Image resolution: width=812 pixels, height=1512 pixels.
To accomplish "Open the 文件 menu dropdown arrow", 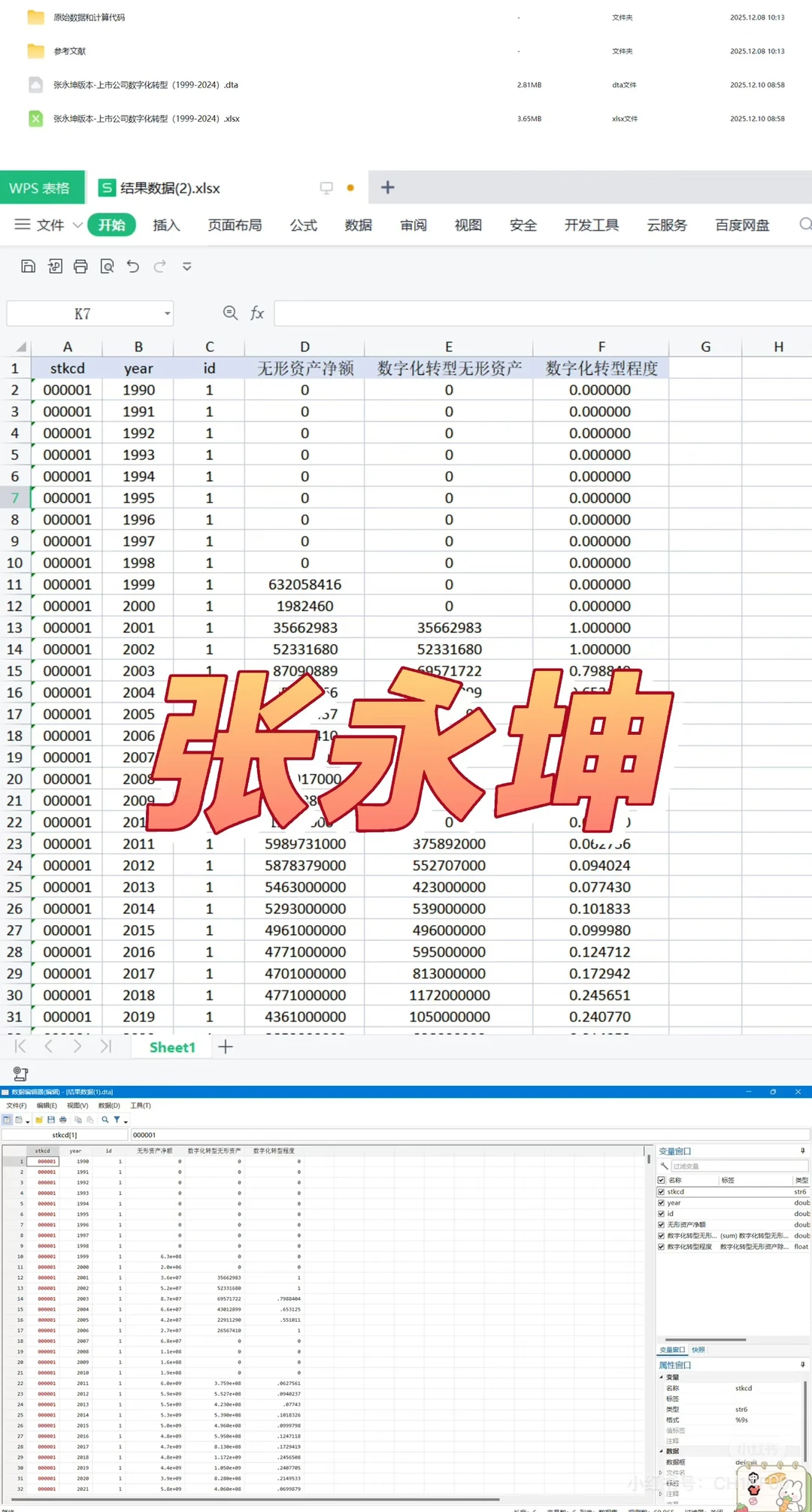I will (x=77, y=225).
